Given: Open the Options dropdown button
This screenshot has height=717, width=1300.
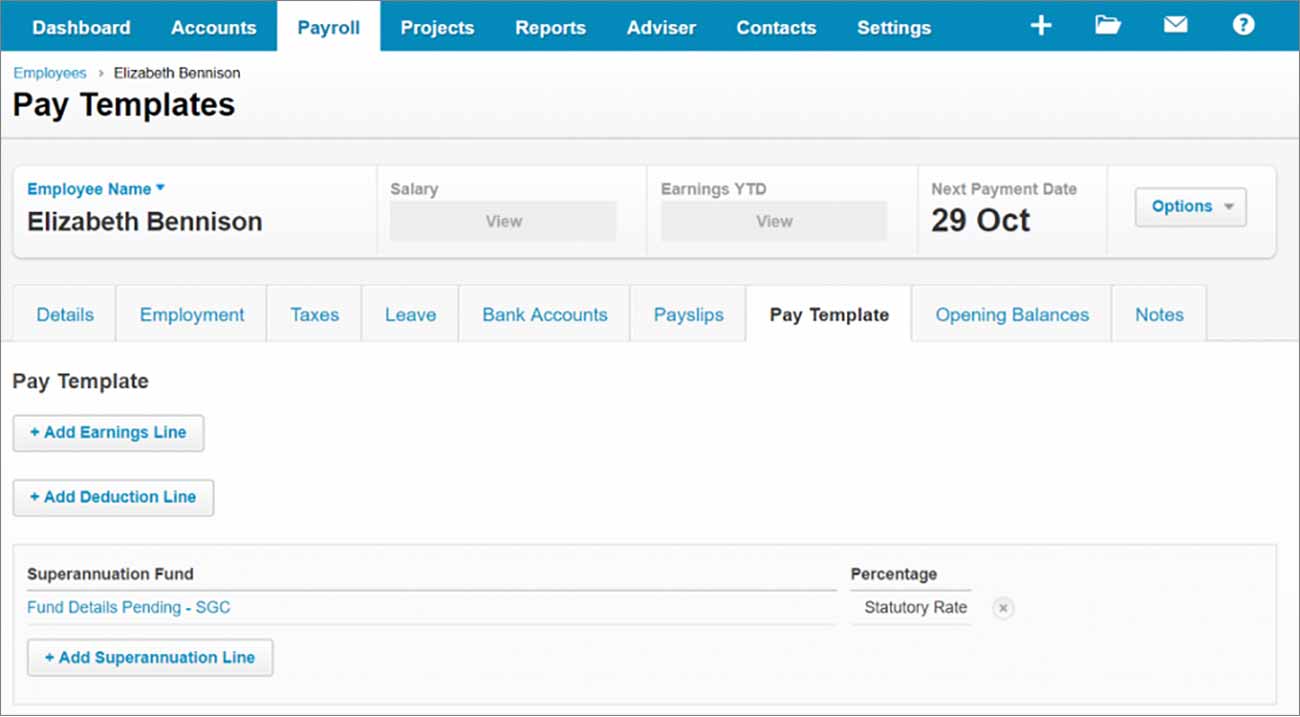Looking at the screenshot, I should click(1191, 207).
